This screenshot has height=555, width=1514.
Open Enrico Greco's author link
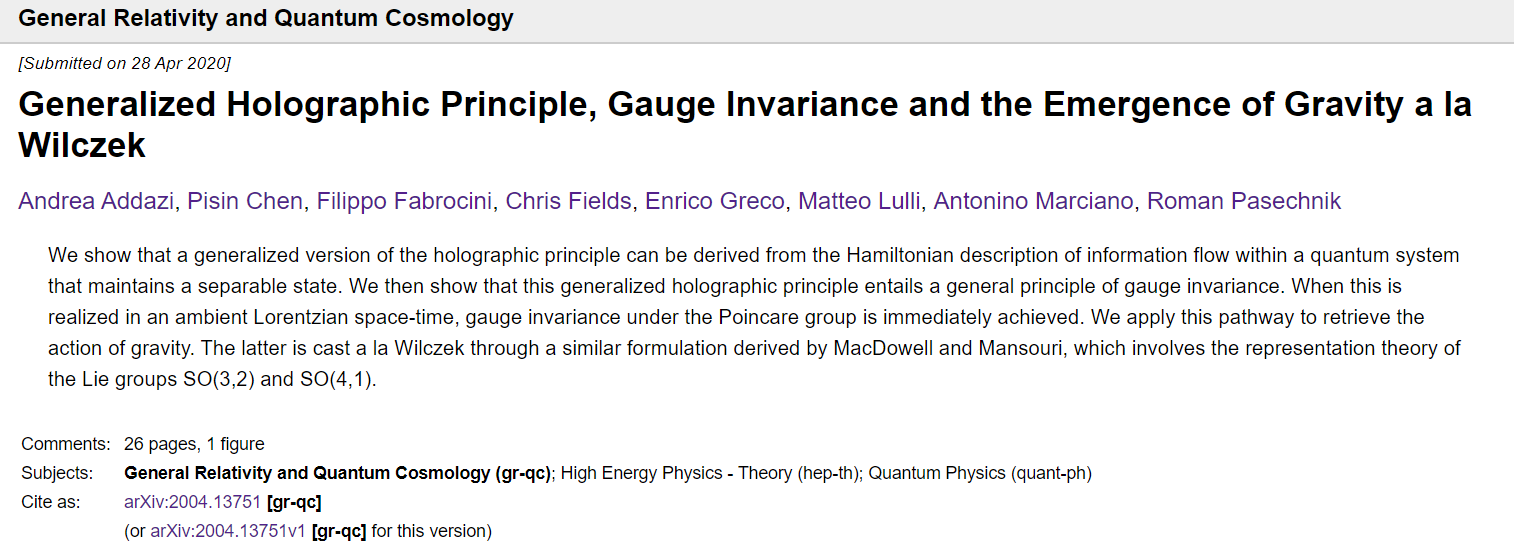click(x=714, y=202)
